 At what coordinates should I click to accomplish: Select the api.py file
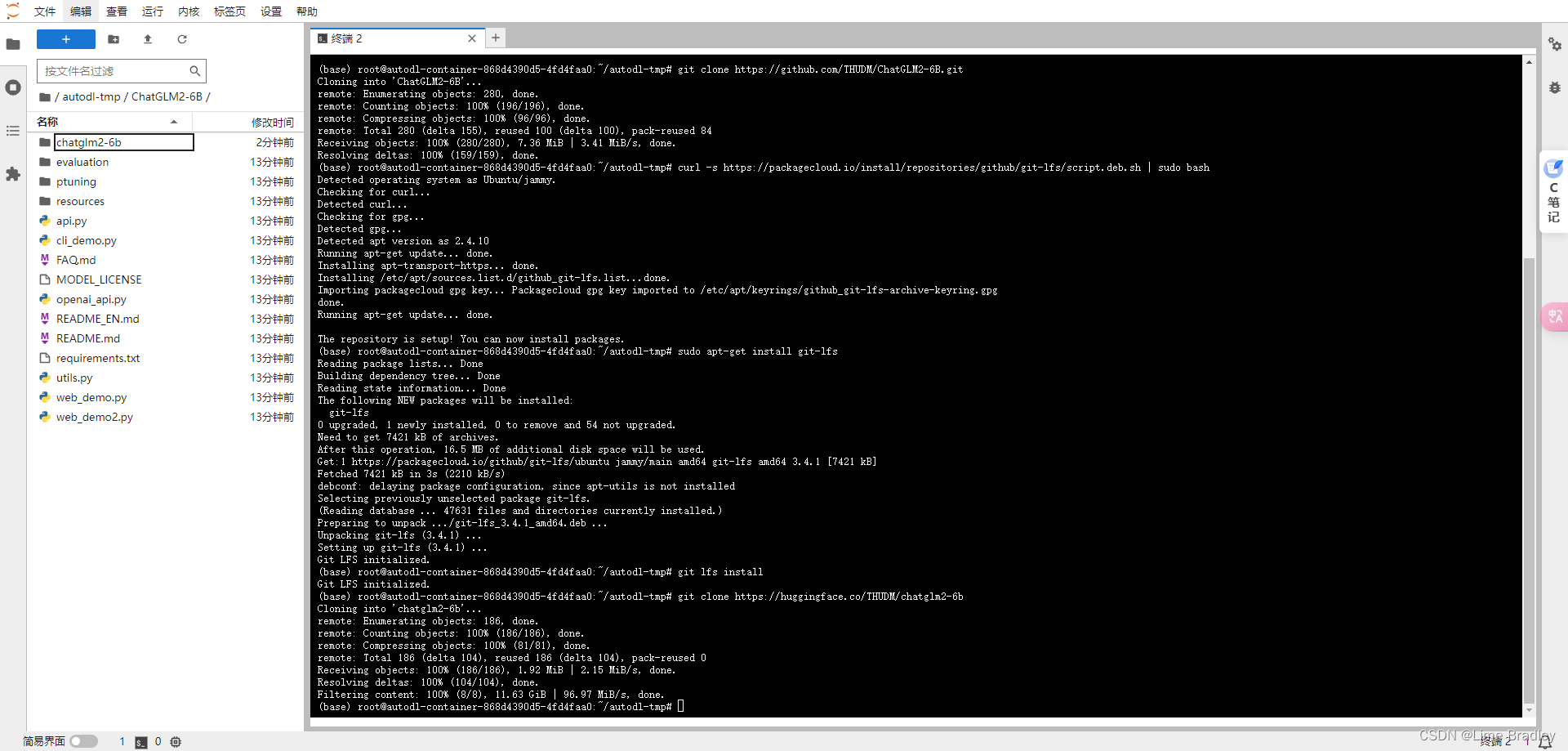[x=166, y=221]
